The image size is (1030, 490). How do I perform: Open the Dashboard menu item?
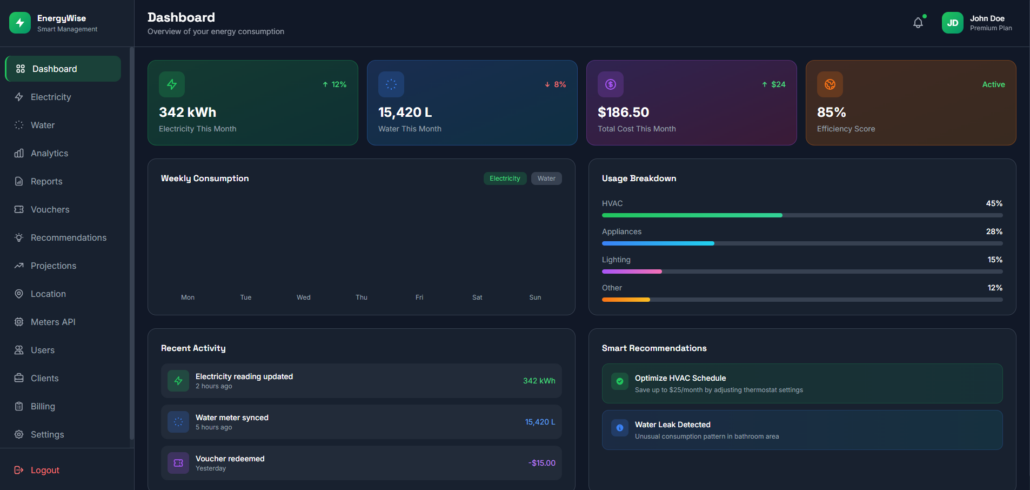click(63, 69)
